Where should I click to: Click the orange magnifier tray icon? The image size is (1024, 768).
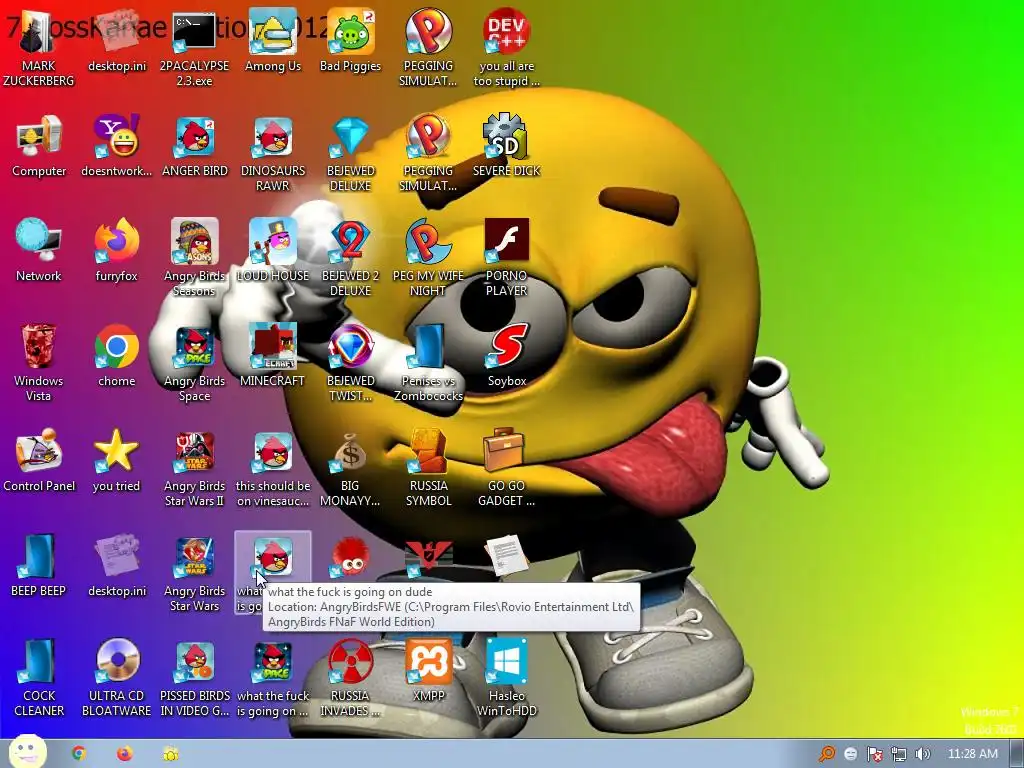pyautogui.click(x=827, y=754)
